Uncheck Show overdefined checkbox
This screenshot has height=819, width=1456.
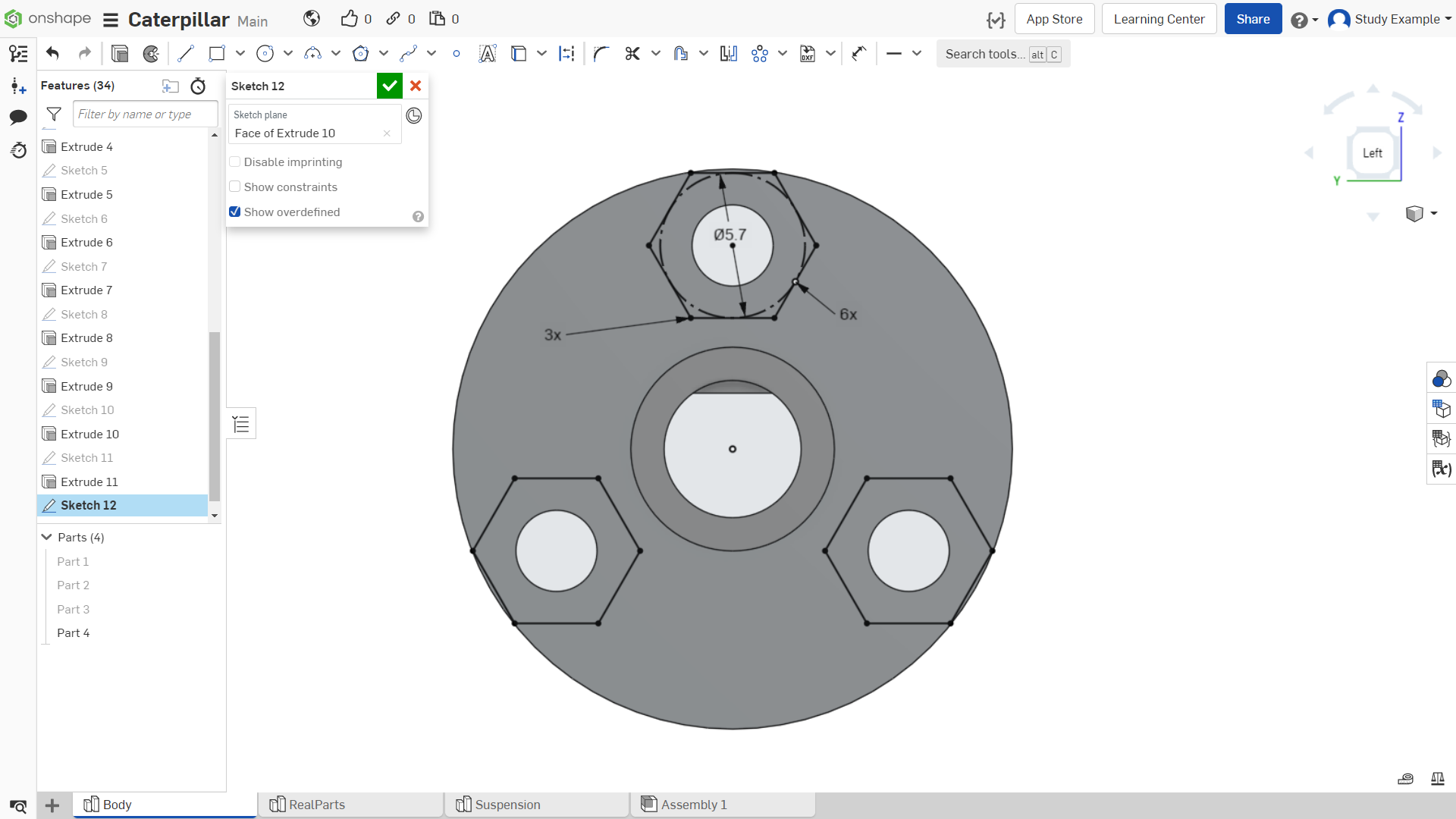coord(235,212)
